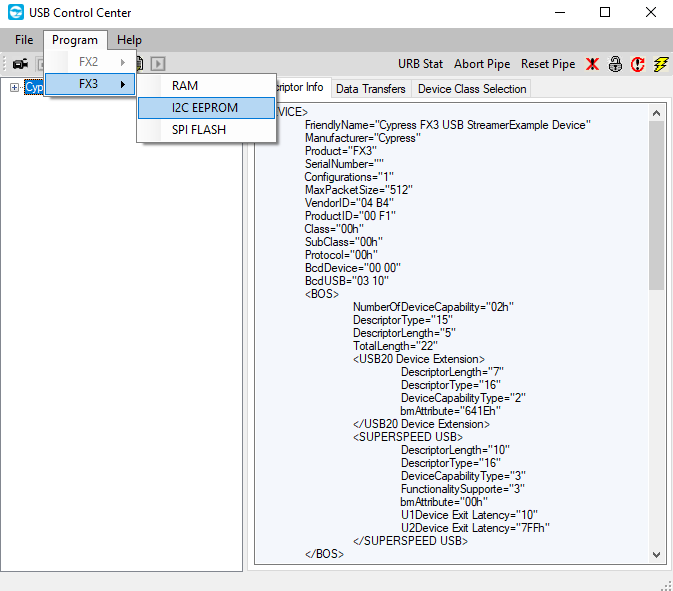Click the TotalLength="22" line
673x591 pixels.
pos(395,346)
